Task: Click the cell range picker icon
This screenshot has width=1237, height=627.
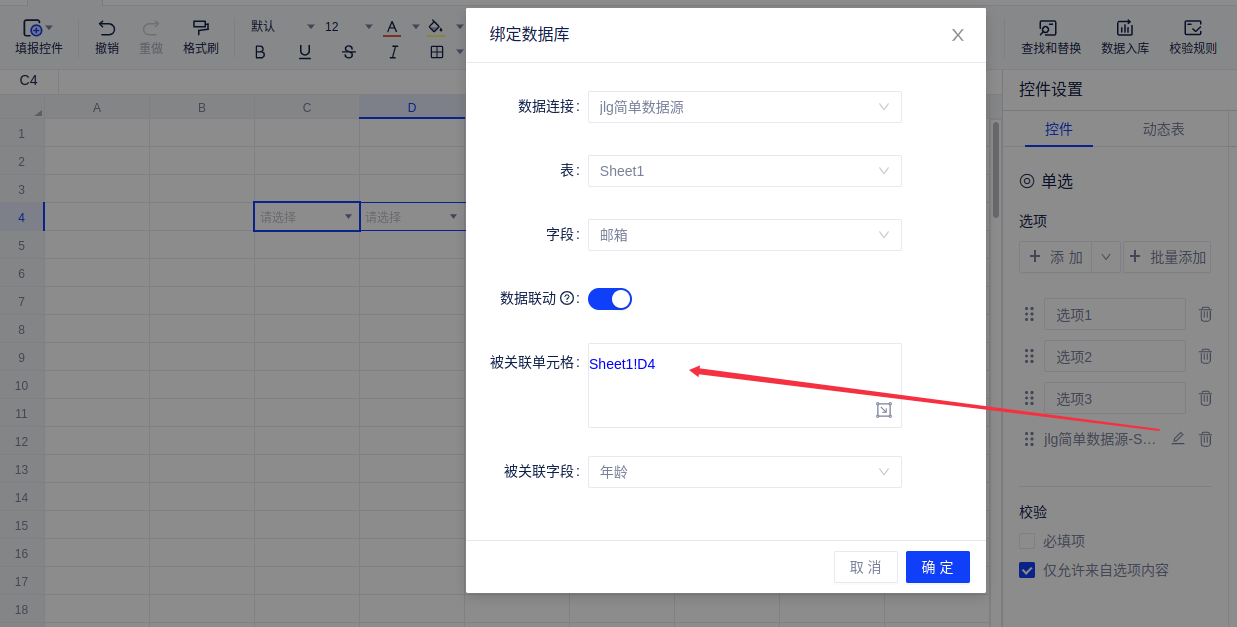Action: tap(883, 410)
